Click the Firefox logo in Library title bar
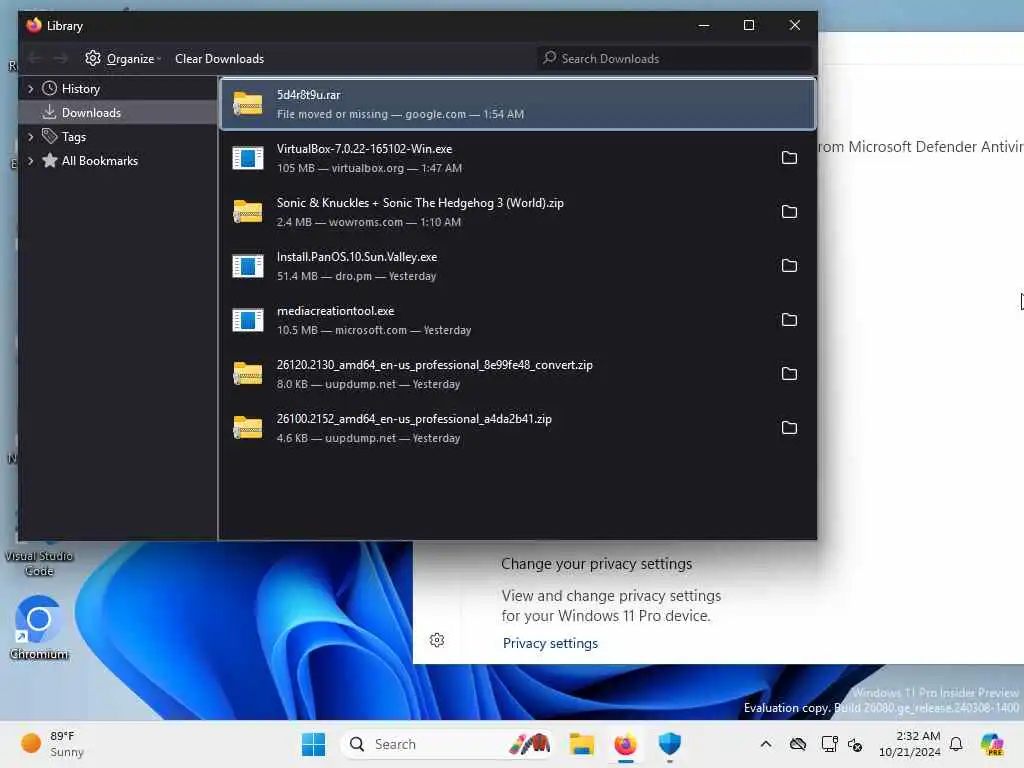The image size is (1024, 768). (33, 25)
